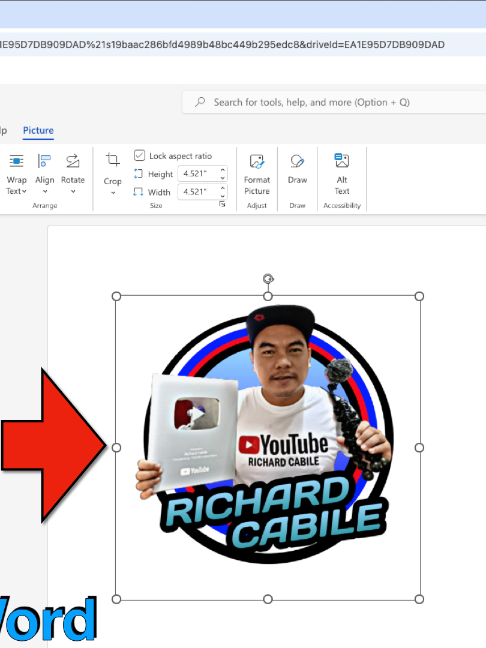
Task: Open the Size dialog launcher
Action: tap(222, 204)
